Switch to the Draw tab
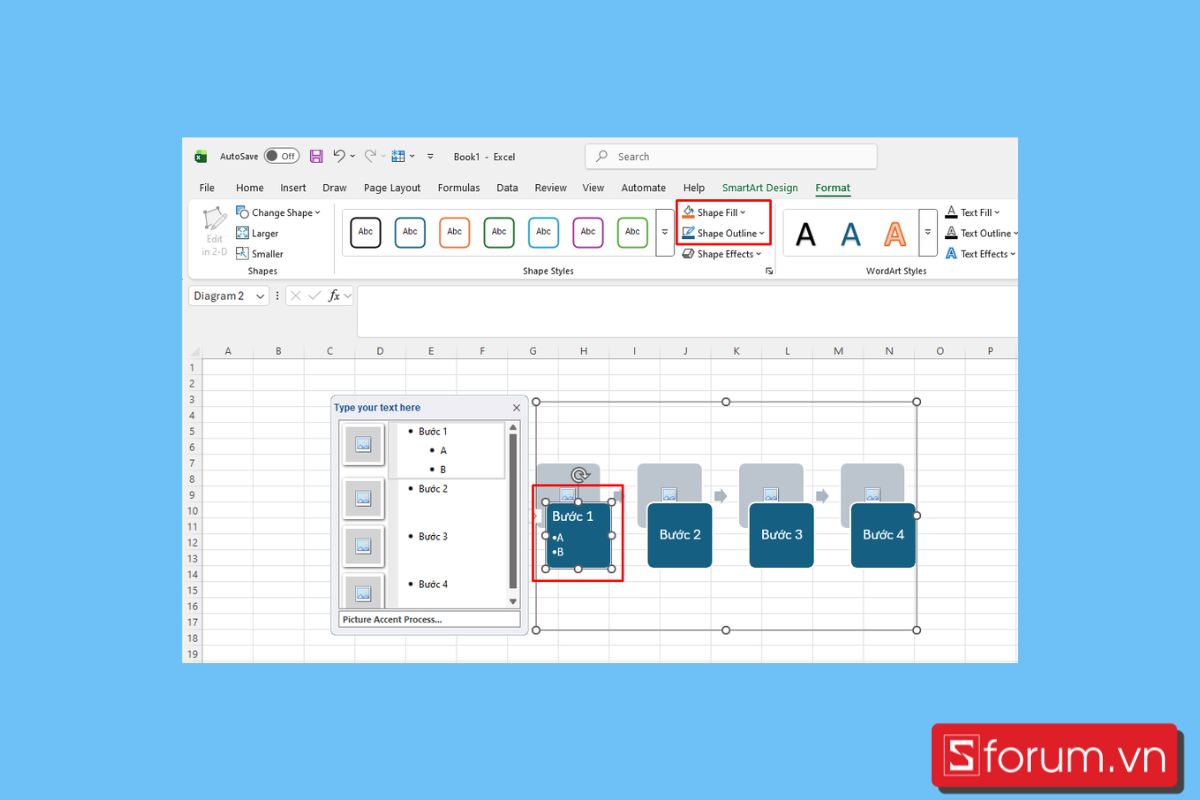The image size is (1200, 800). pos(335,187)
